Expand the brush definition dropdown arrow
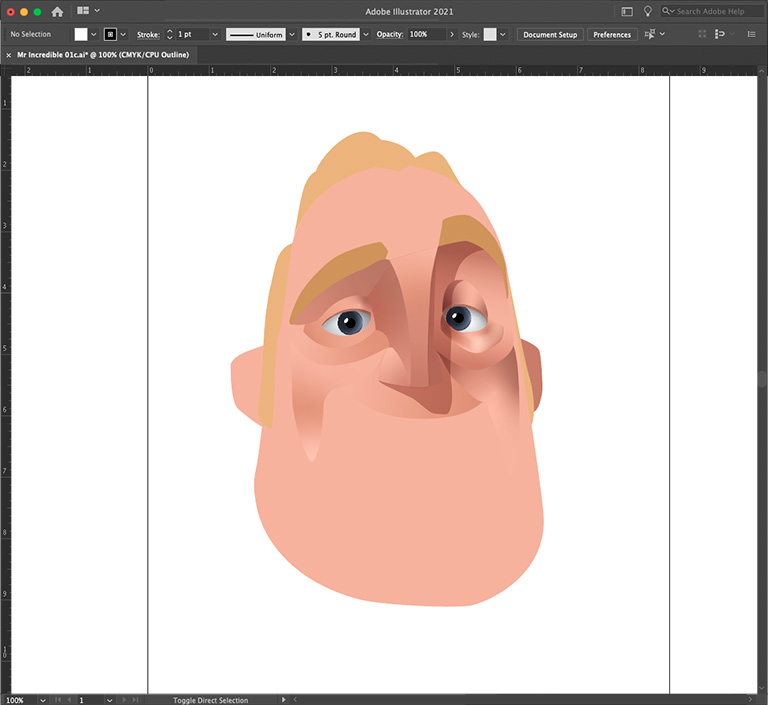This screenshot has width=768, height=705. tap(366, 34)
